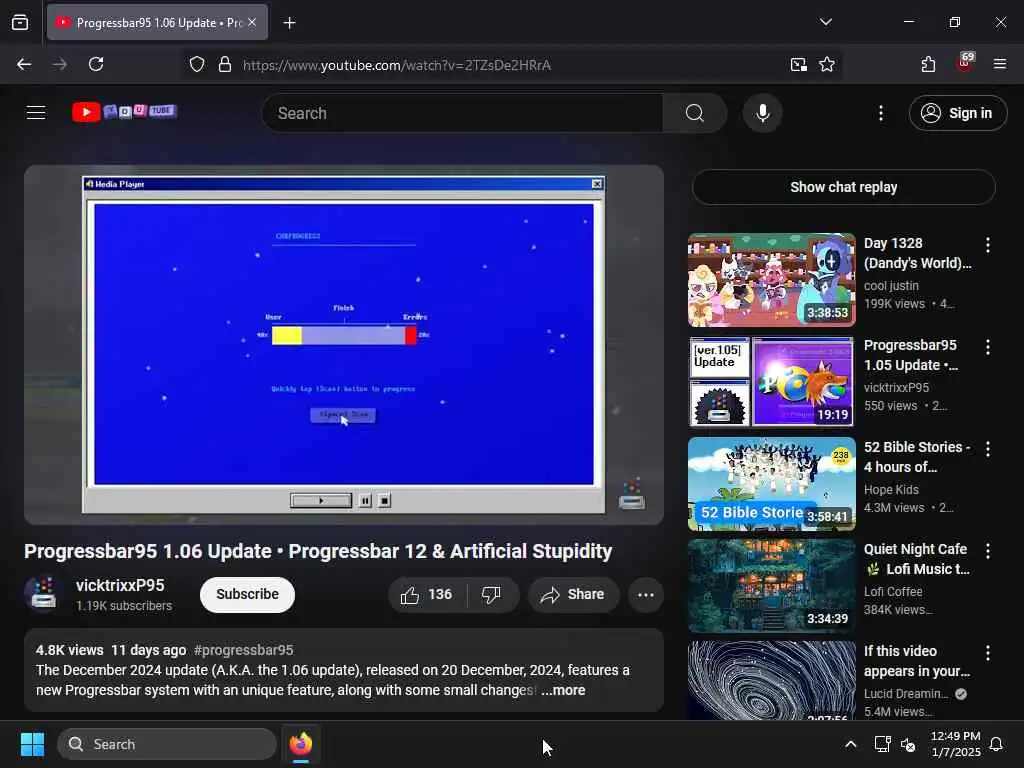The image size is (1024, 768).
Task: Click the URL address bar
Action: pyautogui.click(x=509, y=65)
